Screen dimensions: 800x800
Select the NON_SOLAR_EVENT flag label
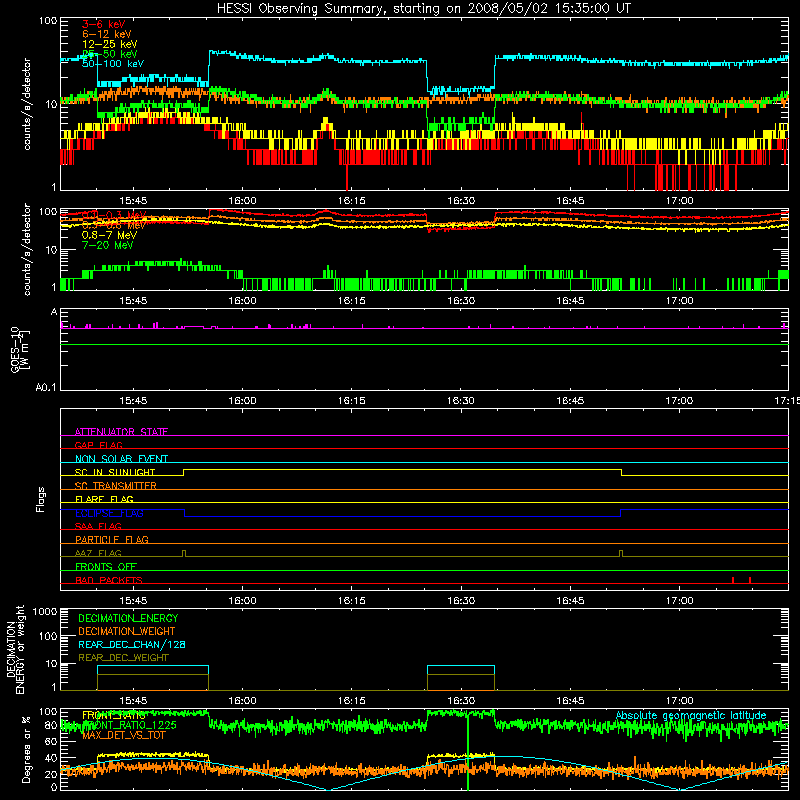121,459
